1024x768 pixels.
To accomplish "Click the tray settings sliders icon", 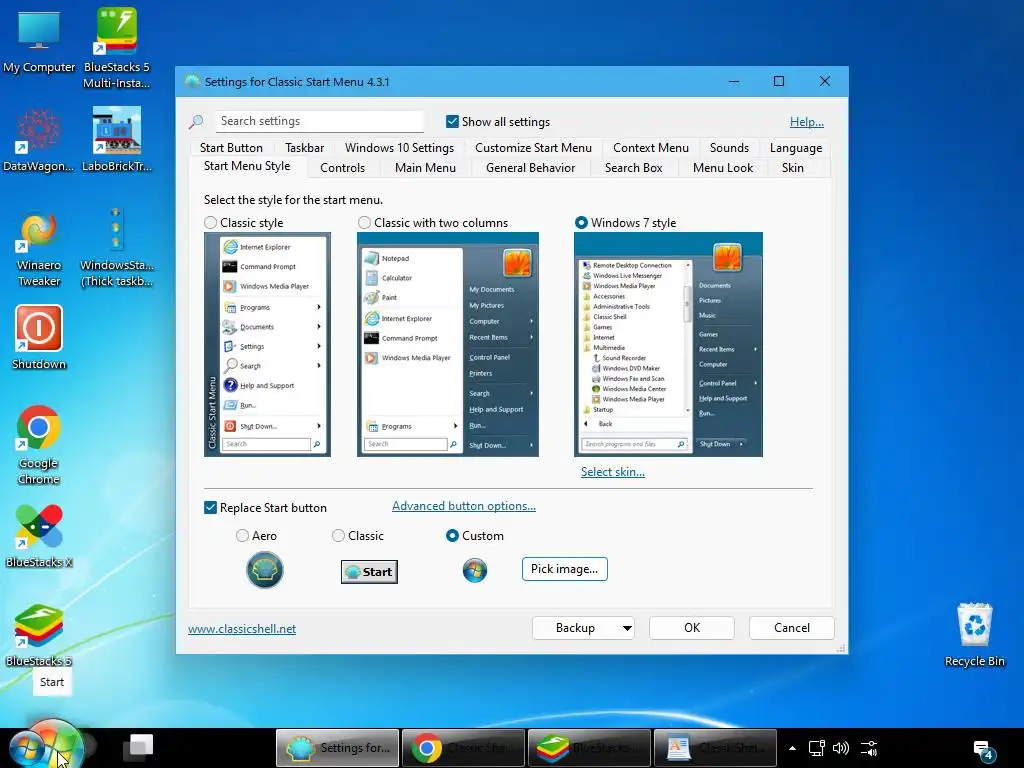I will coord(869,748).
